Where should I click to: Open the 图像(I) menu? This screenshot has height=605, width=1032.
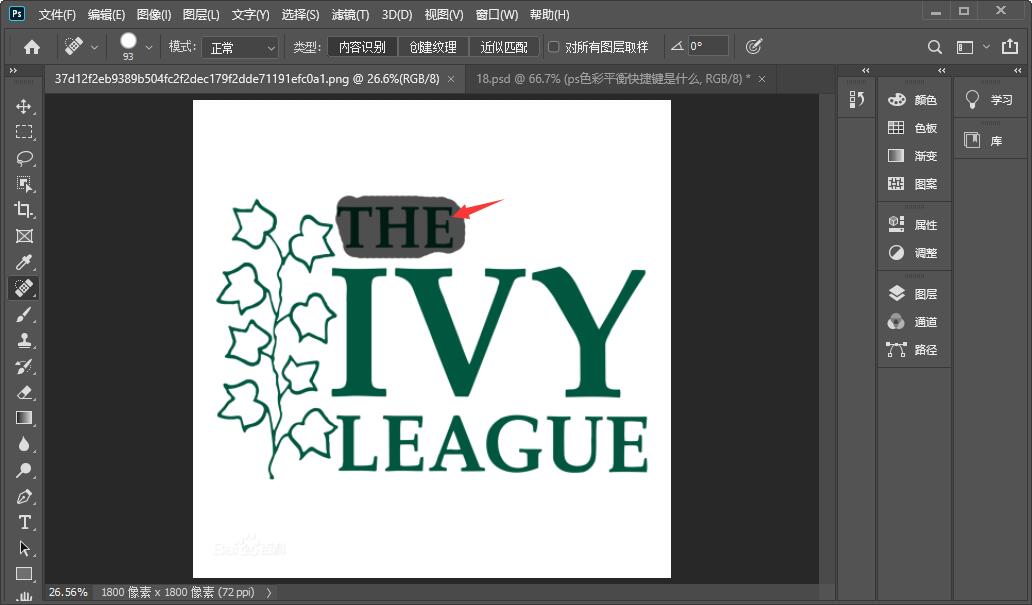[x=154, y=14]
